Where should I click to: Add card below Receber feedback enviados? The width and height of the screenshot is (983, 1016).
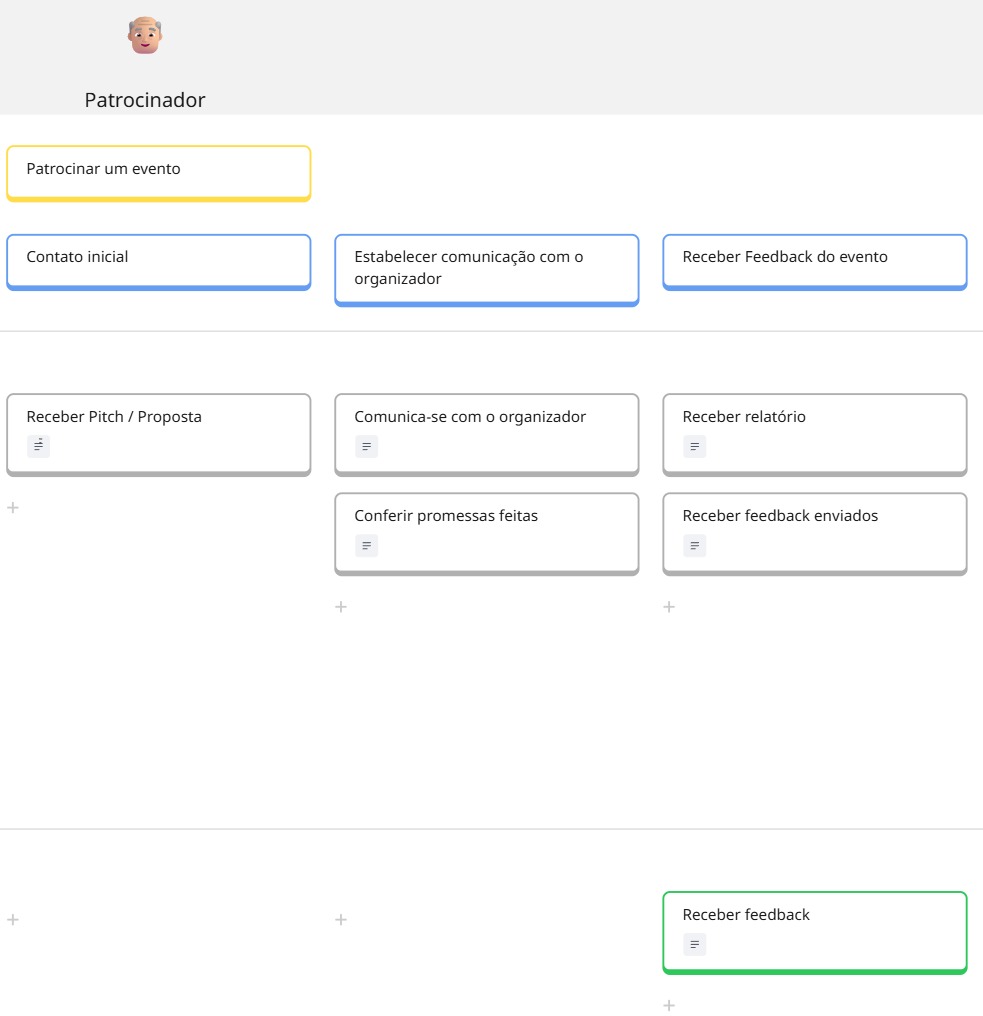[669, 607]
